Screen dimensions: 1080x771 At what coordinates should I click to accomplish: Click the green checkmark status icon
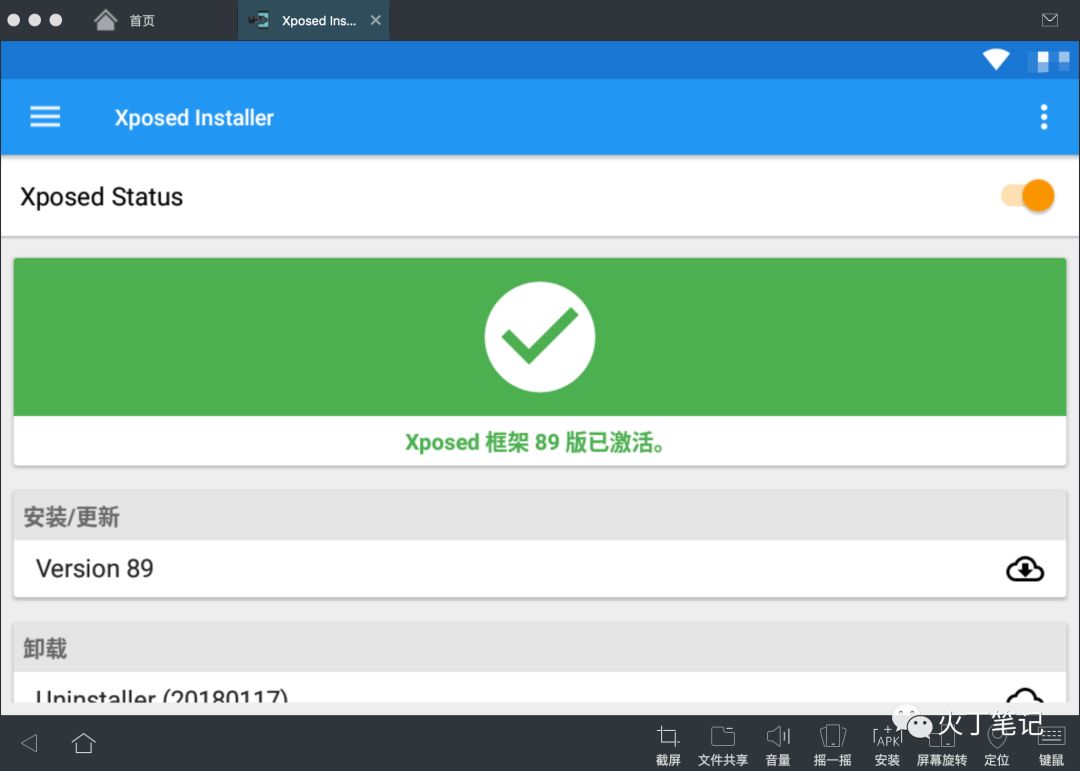[540, 337]
